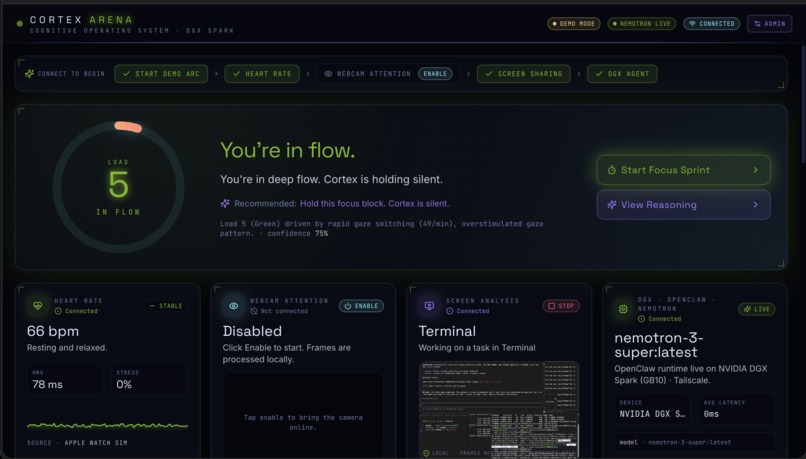806x459 pixels.
Task: Click the connected status icon under Screen Analysis
Action: pyautogui.click(x=450, y=311)
